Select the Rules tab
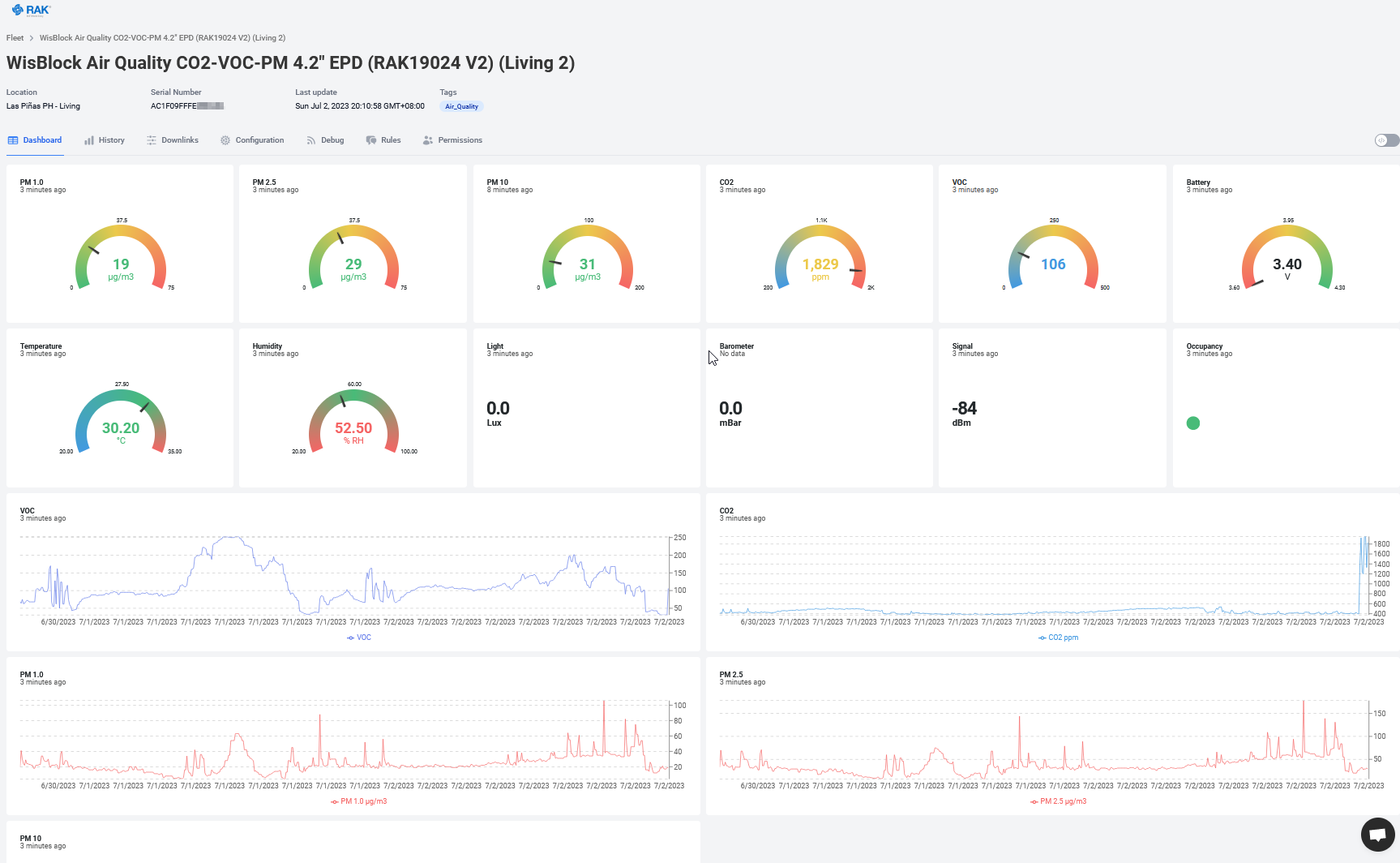 (383, 140)
